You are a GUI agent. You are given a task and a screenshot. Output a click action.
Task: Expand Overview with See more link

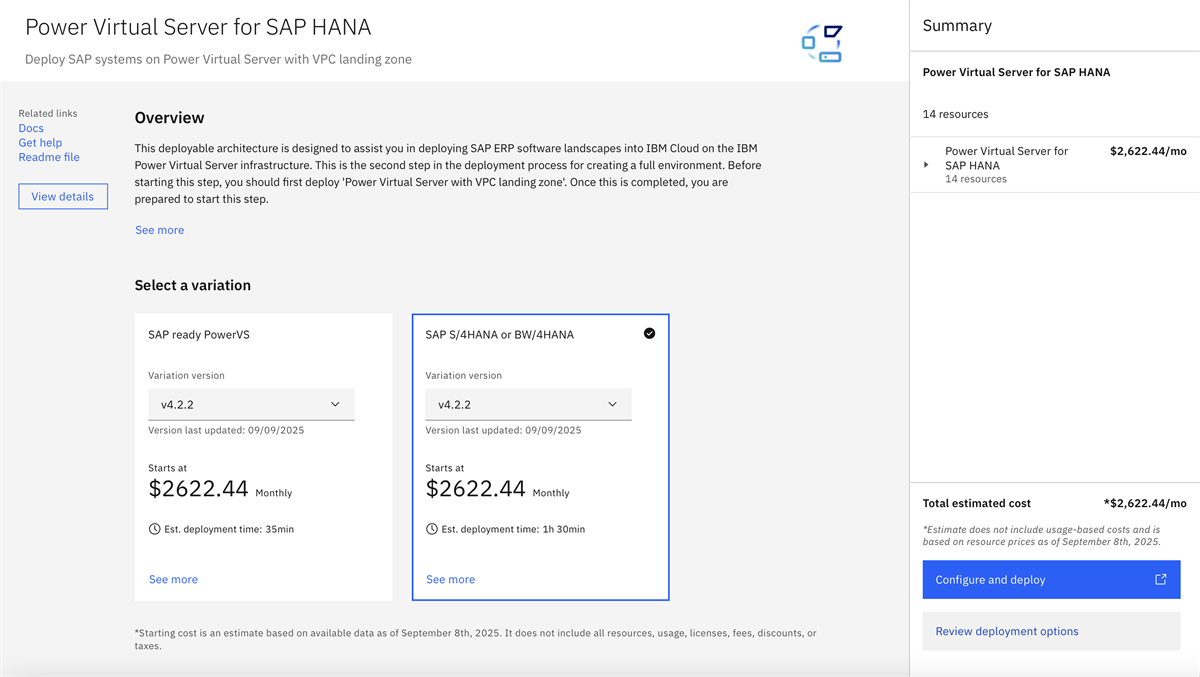point(160,230)
